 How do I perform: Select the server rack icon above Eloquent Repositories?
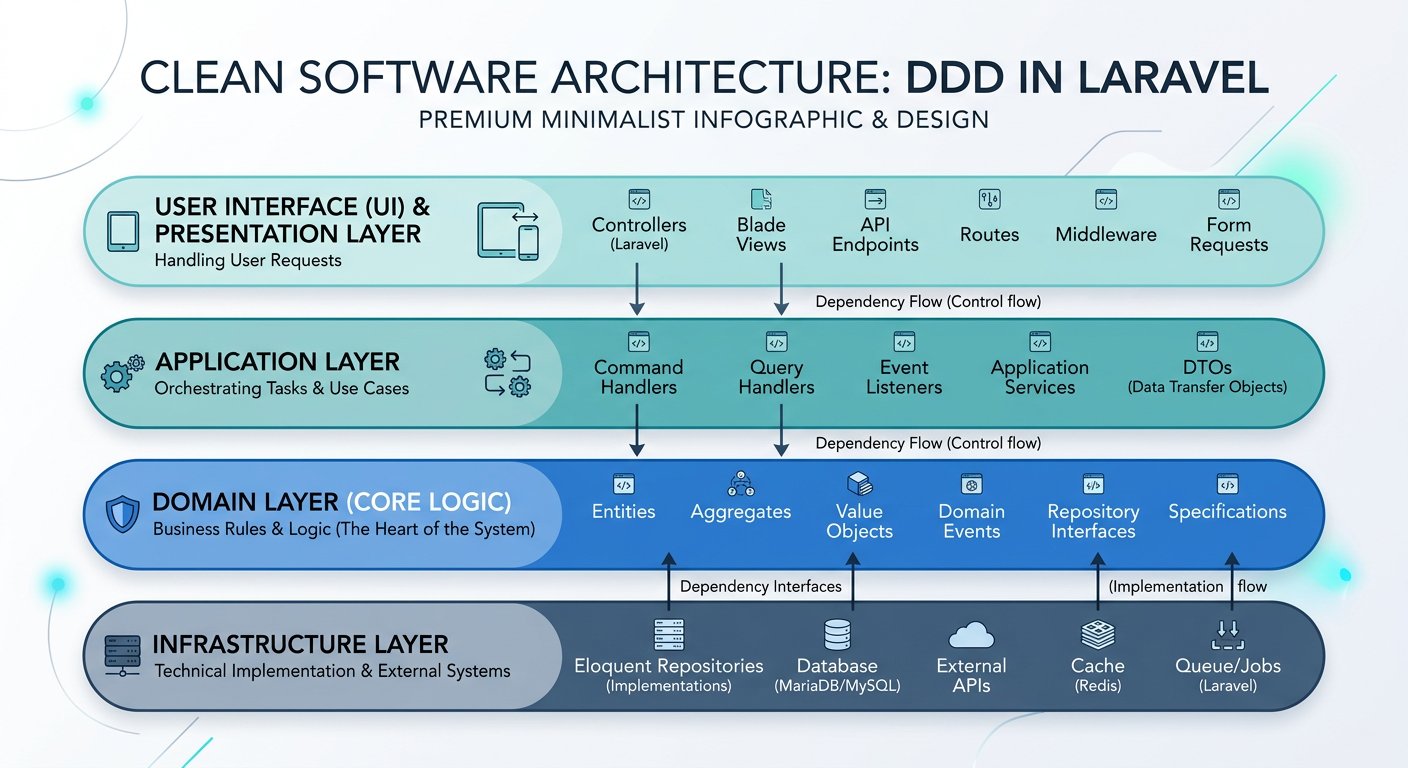click(x=668, y=634)
